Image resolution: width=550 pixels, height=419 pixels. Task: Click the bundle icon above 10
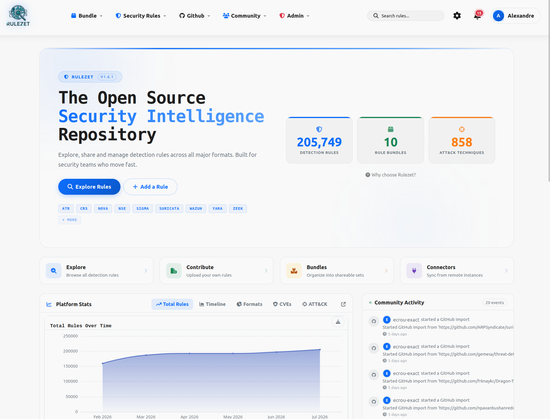390,129
